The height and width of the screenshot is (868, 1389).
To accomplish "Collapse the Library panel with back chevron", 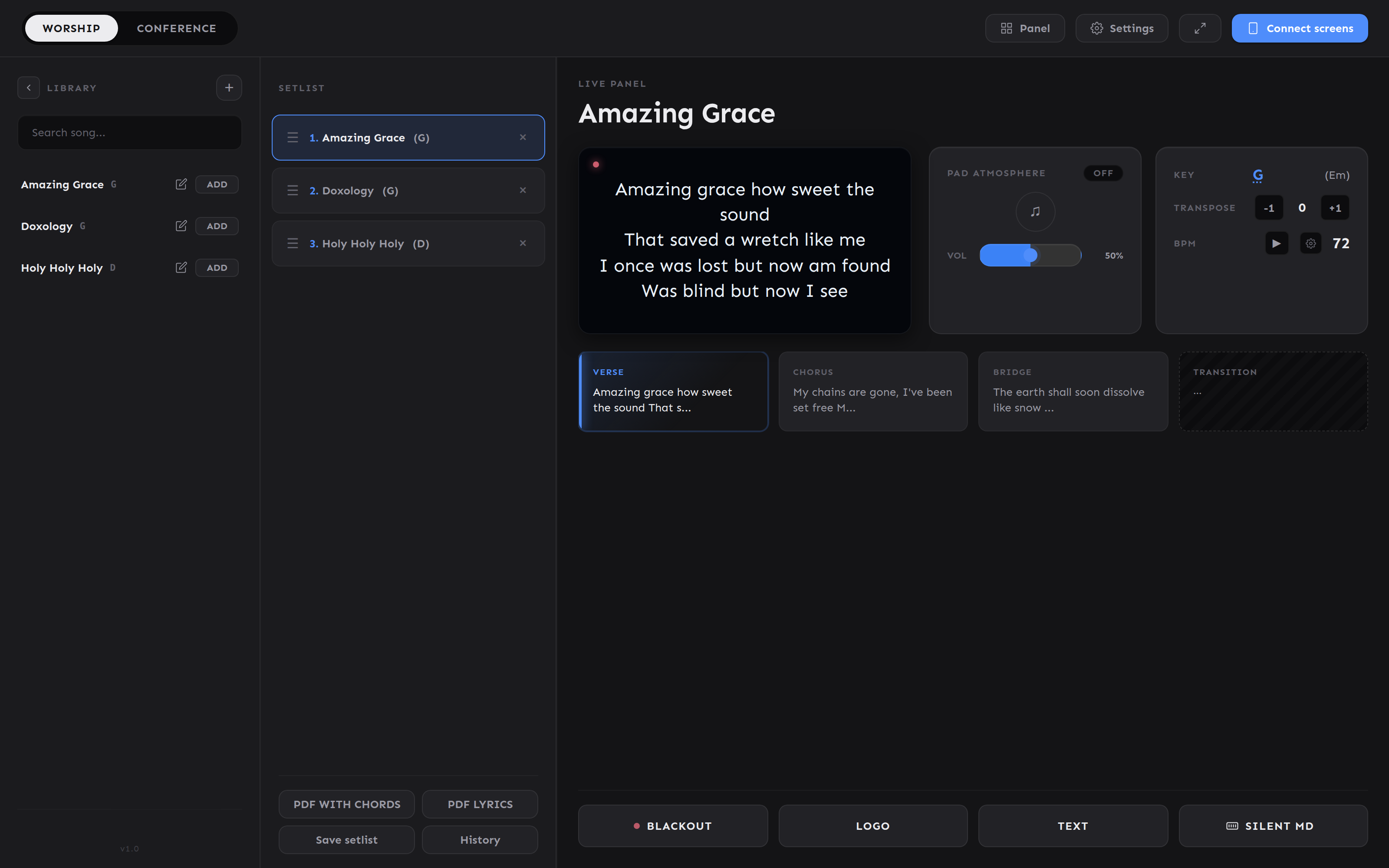I will [29, 88].
